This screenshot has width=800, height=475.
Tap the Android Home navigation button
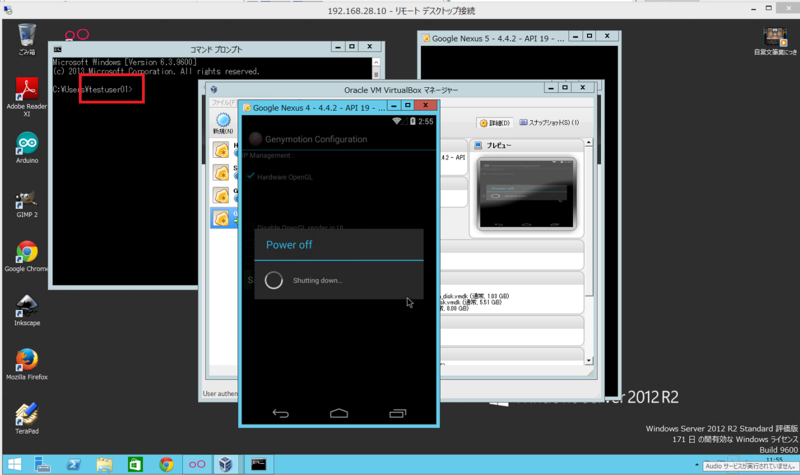click(339, 413)
